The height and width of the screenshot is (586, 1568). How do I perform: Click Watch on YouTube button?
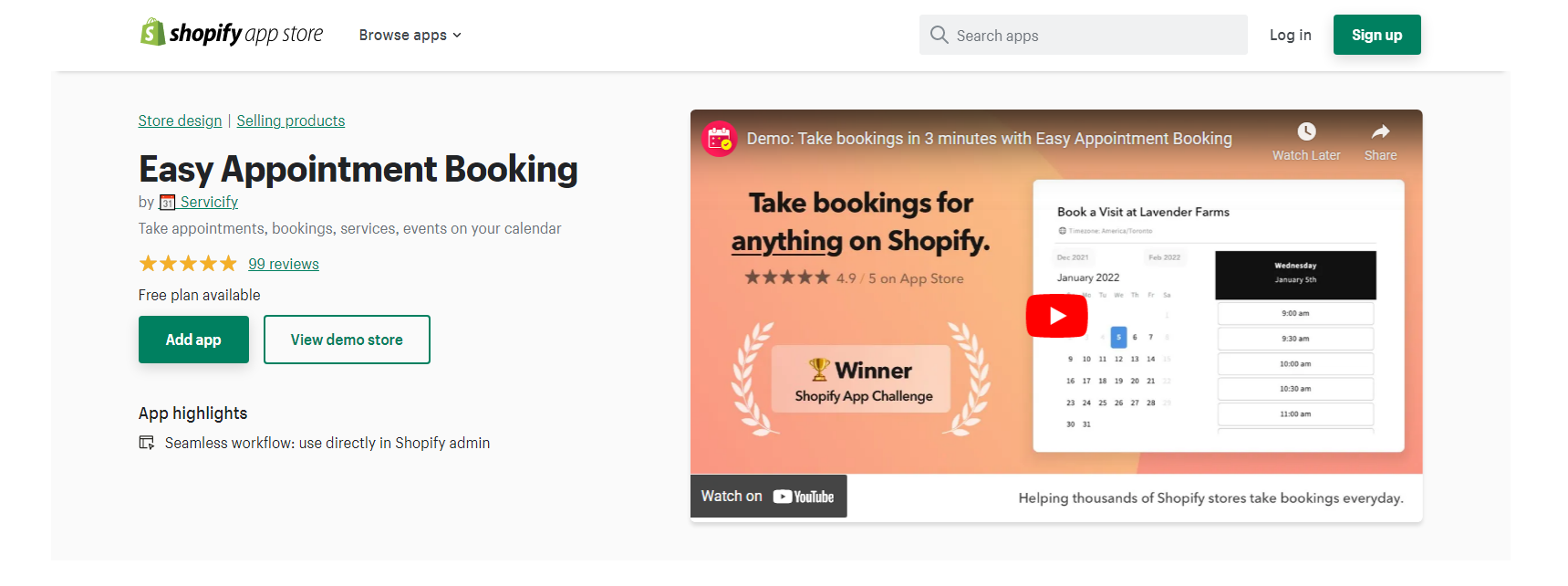pyautogui.click(x=768, y=497)
